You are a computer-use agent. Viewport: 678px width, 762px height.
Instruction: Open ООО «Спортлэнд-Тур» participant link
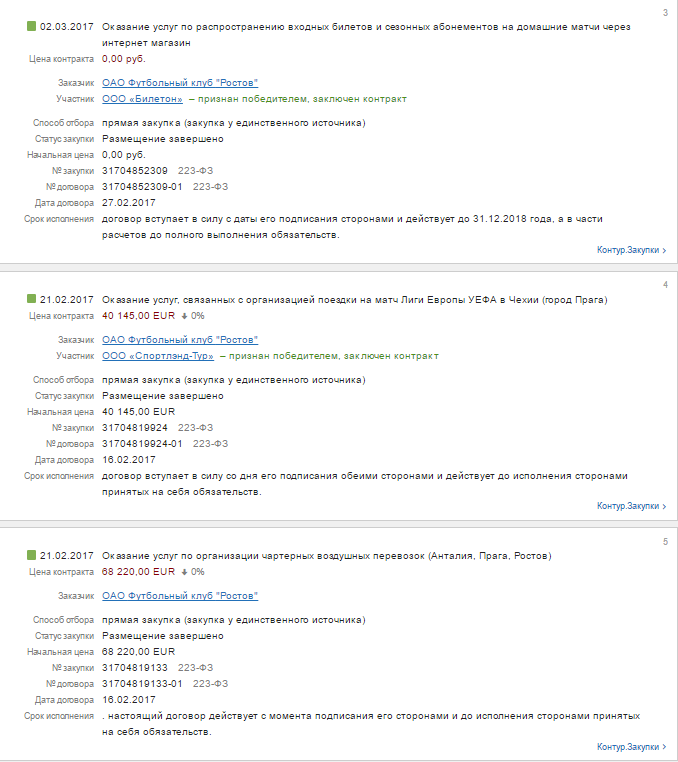point(158,356)
